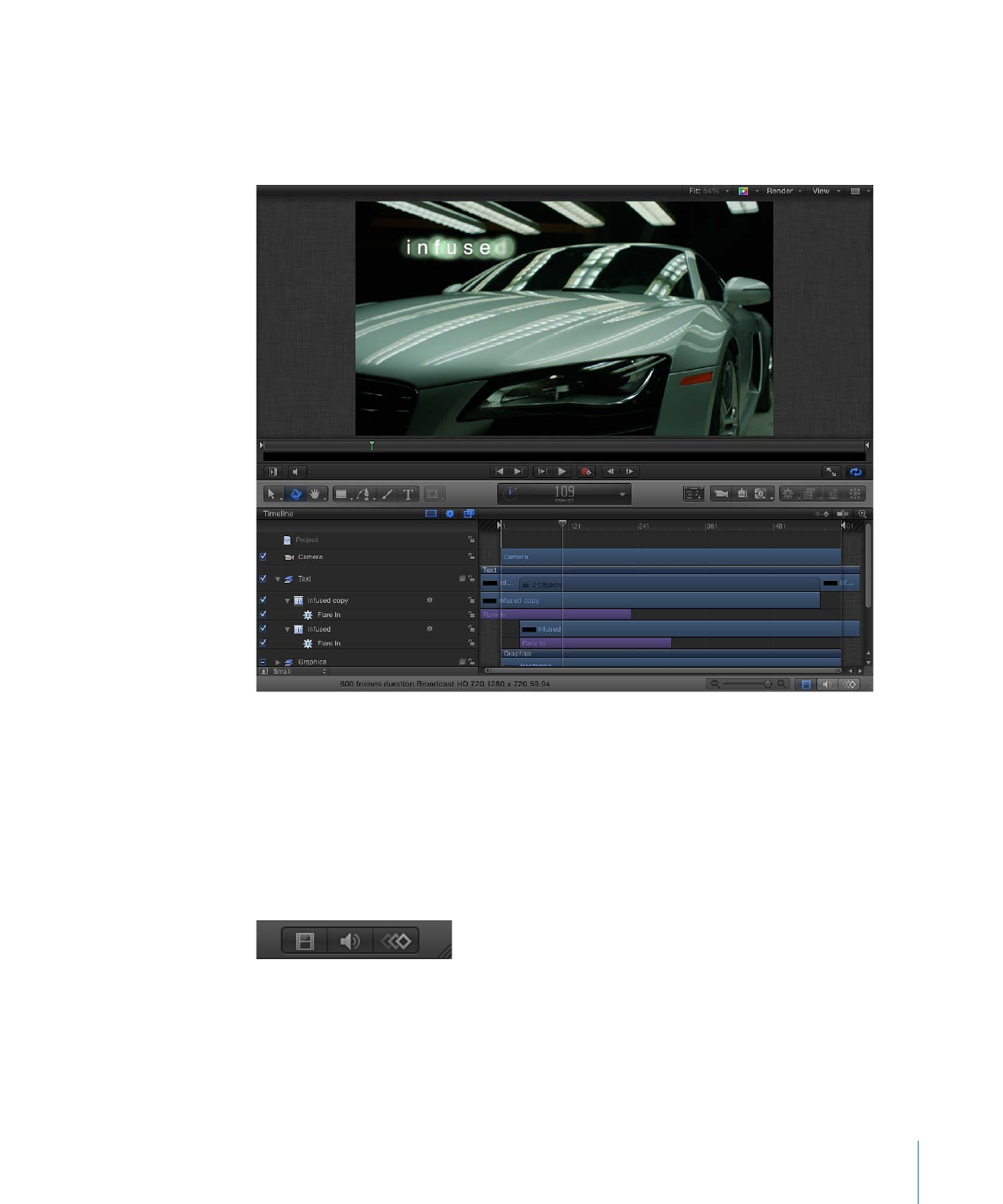1003x1204 pixels.
Task: Open the generator pop-up button
Action: (x=762, y=494)
